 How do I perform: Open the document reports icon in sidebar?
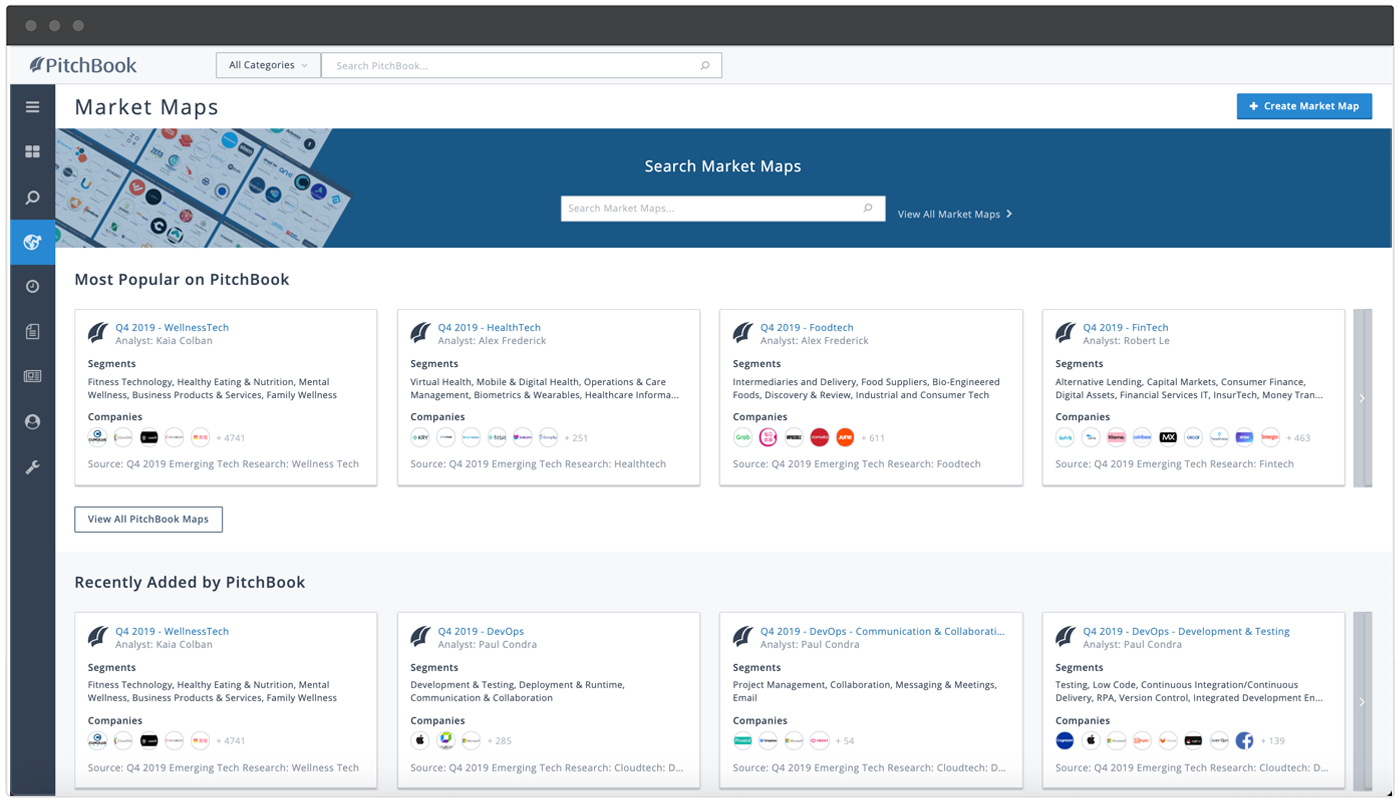click(x=32, y=331)
